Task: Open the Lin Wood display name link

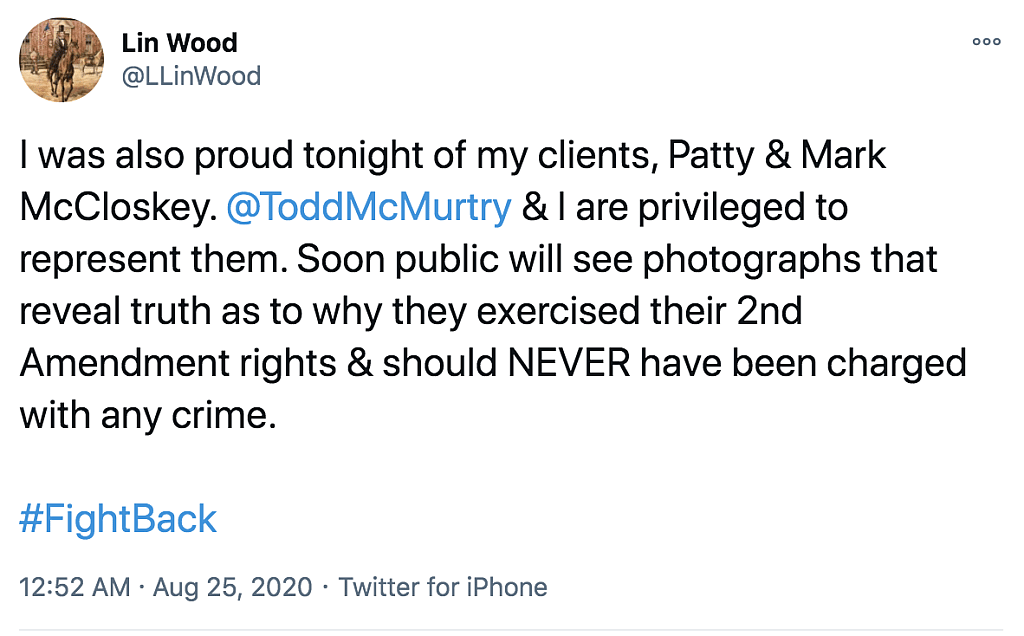Action: click(179, 43)
